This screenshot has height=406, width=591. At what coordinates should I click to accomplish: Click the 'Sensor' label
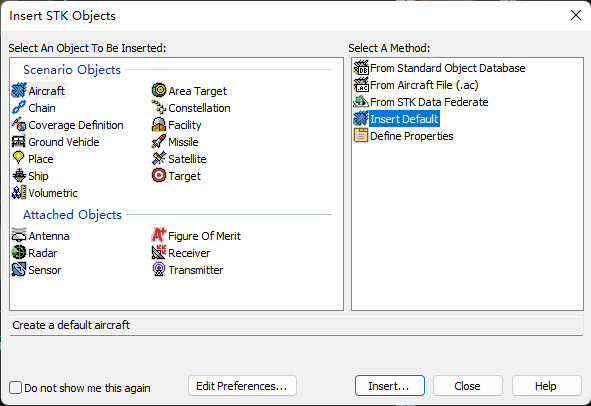(44, 270)
